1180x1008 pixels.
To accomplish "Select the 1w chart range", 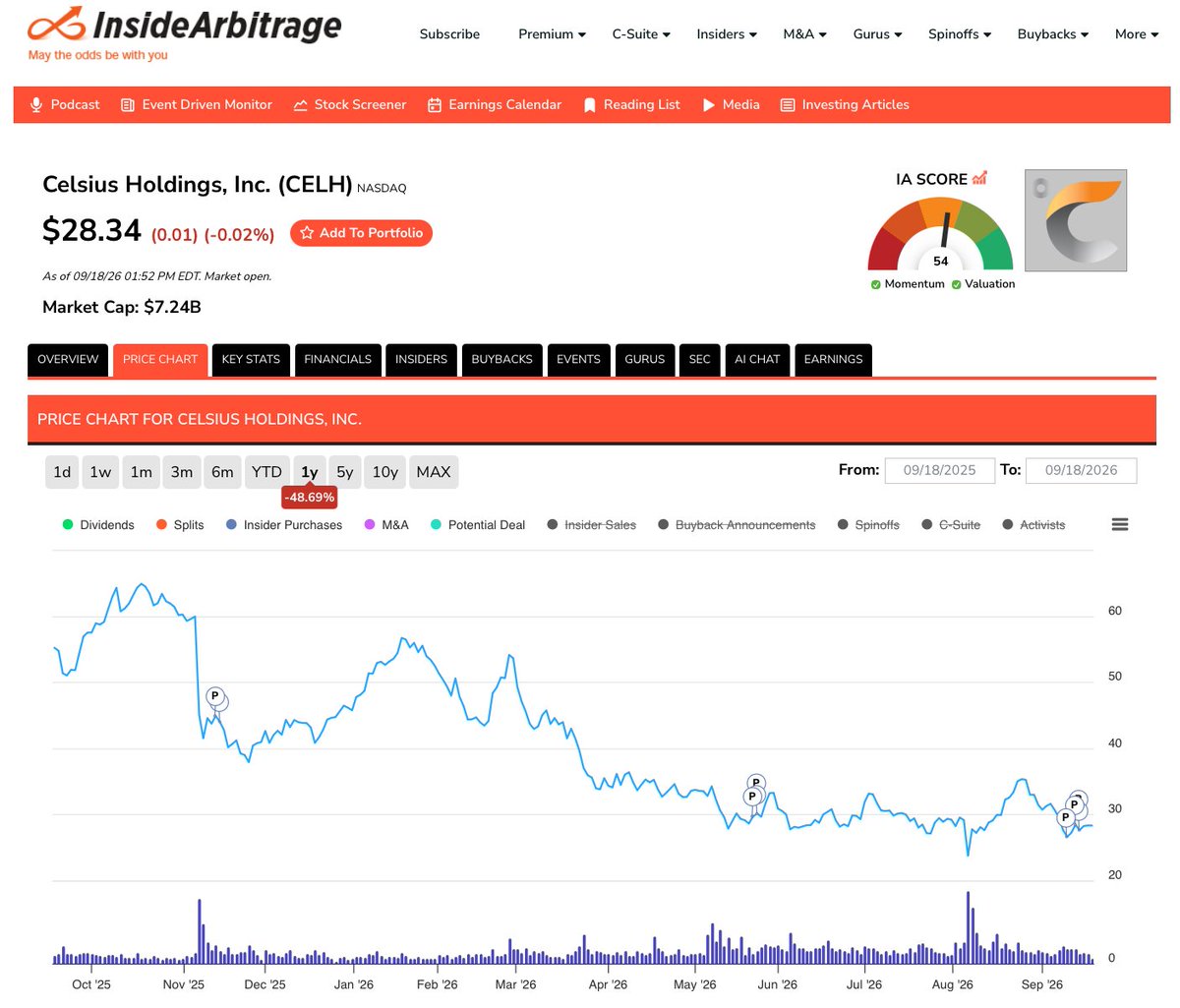I will click(100, 472).
